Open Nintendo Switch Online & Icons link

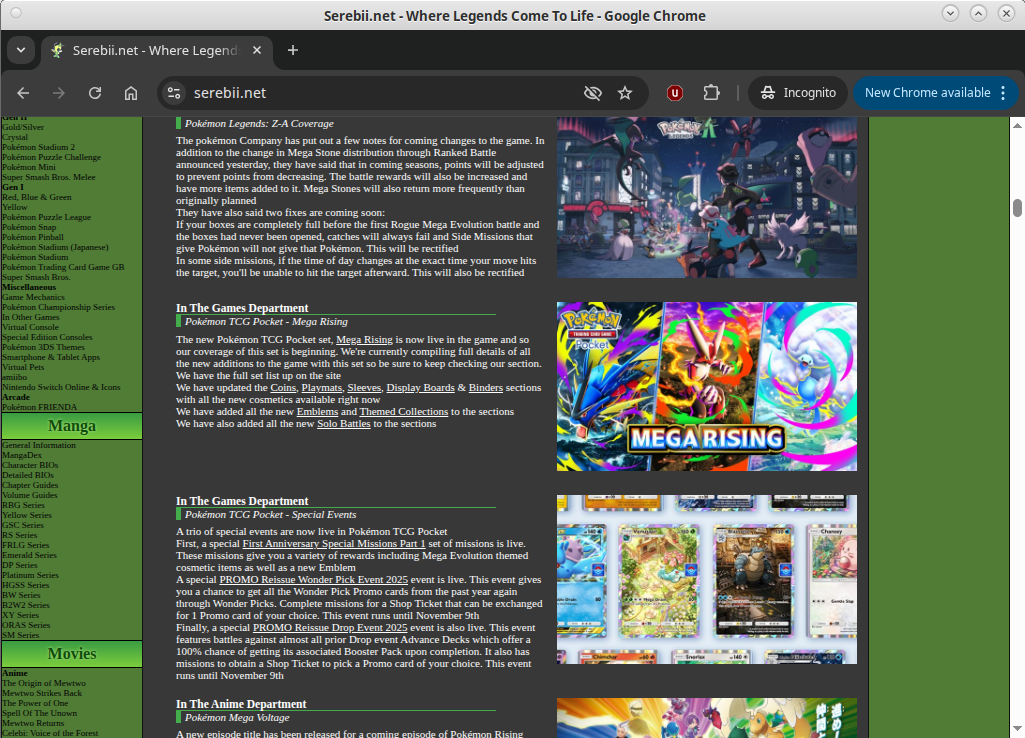click(61, 387)
